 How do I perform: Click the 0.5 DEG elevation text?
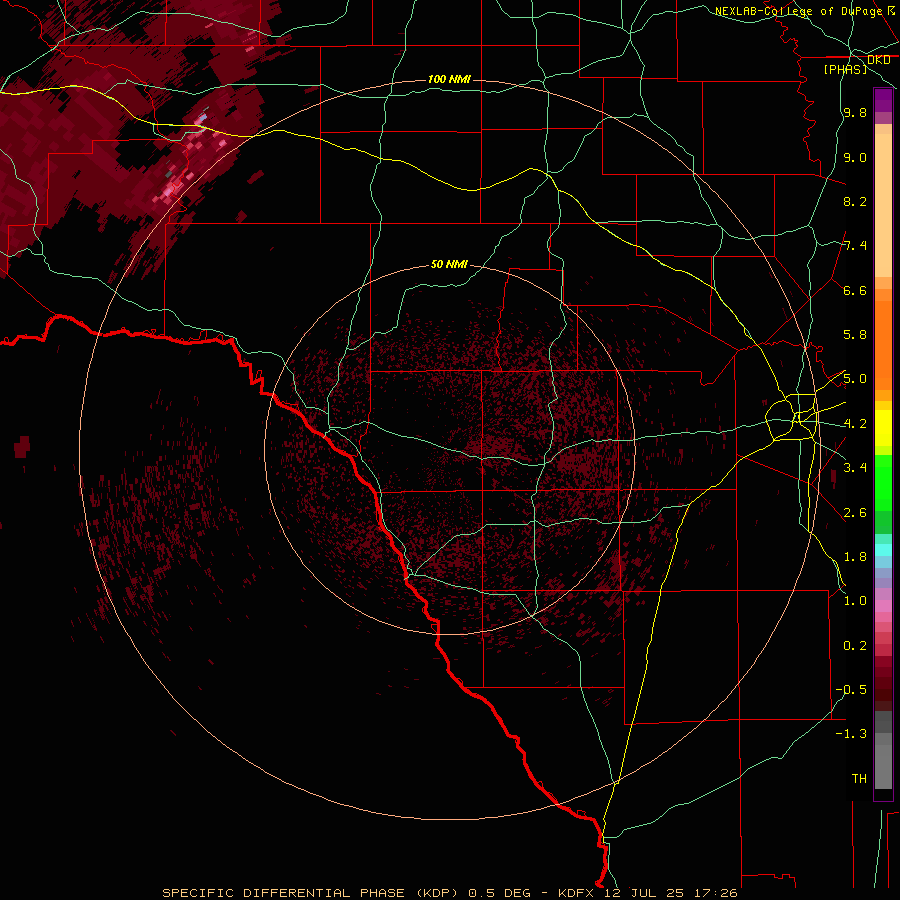click(497, 893)
